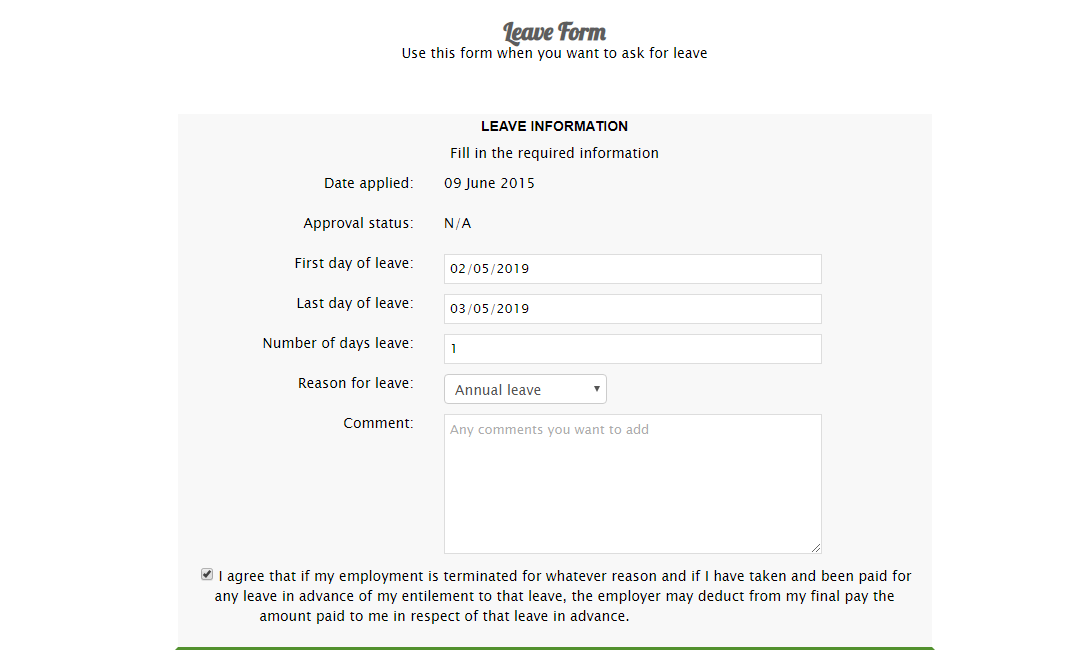
Task: Click the agreement text beside the checkbox
Action: click(563, 596)
